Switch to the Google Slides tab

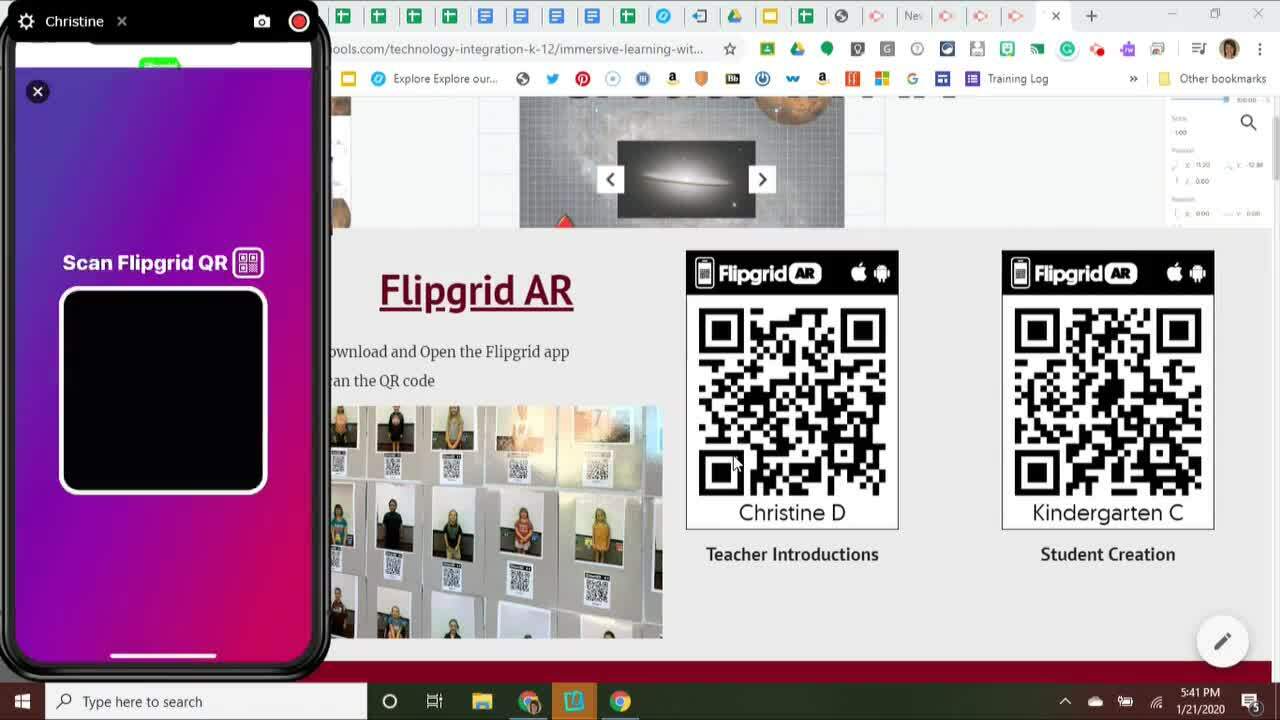(x=770, y=16)
